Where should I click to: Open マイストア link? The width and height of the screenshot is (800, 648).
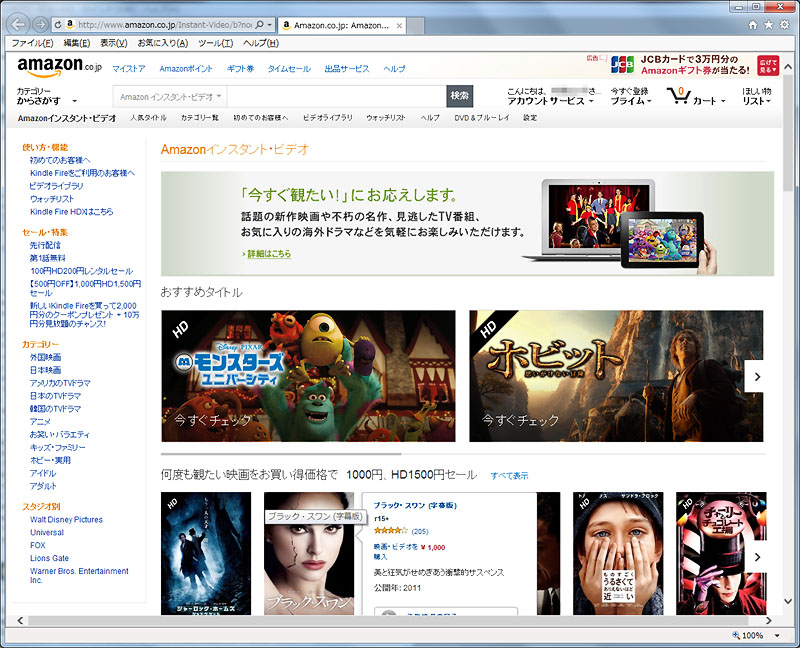[129, 69]
